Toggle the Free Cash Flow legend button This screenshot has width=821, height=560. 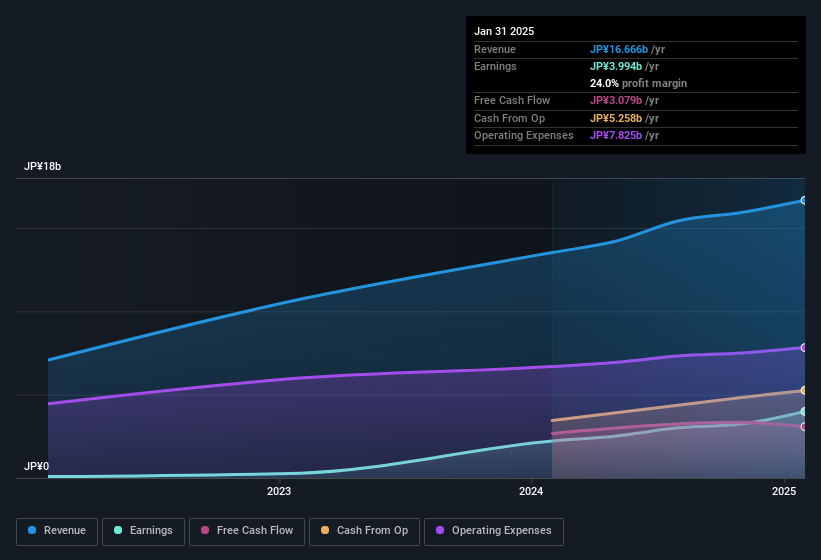(x=247, y=531)
